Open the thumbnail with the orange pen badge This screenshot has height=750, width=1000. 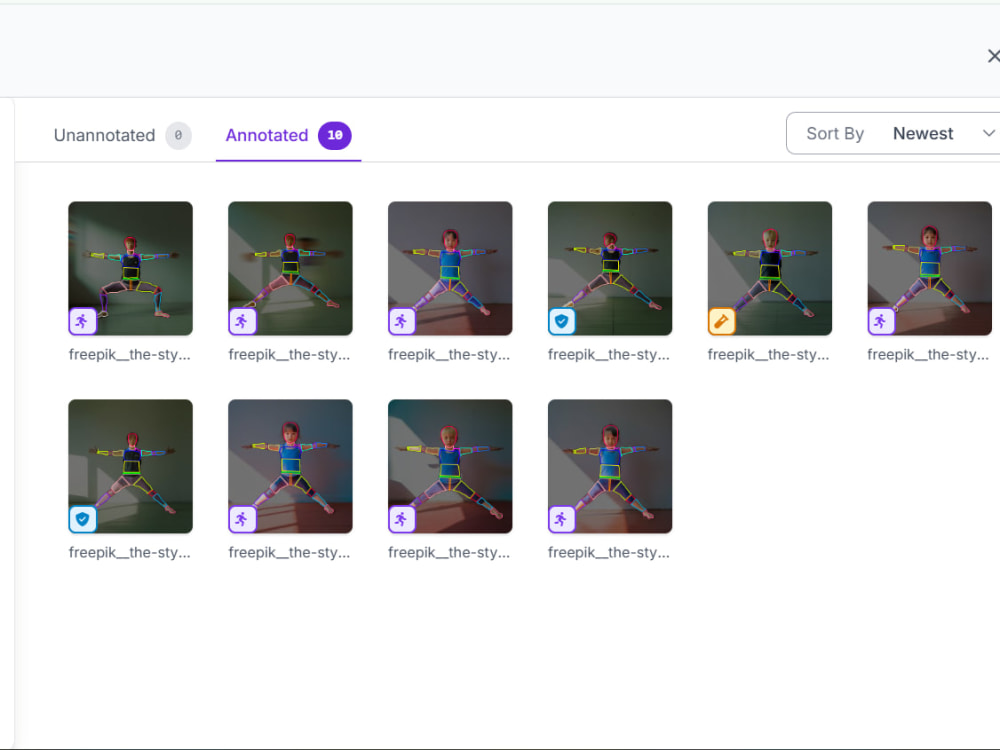[x=770, y=268]
